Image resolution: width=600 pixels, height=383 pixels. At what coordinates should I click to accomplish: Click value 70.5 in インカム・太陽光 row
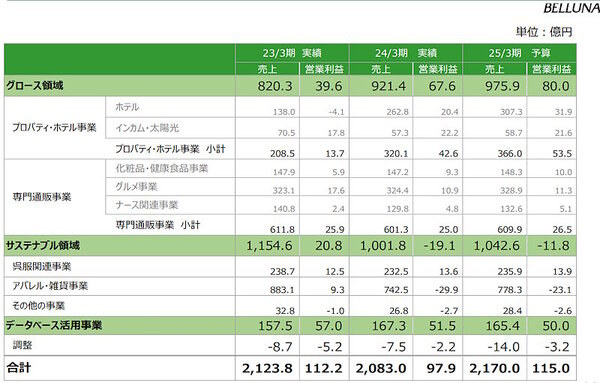tap(286, 133)
